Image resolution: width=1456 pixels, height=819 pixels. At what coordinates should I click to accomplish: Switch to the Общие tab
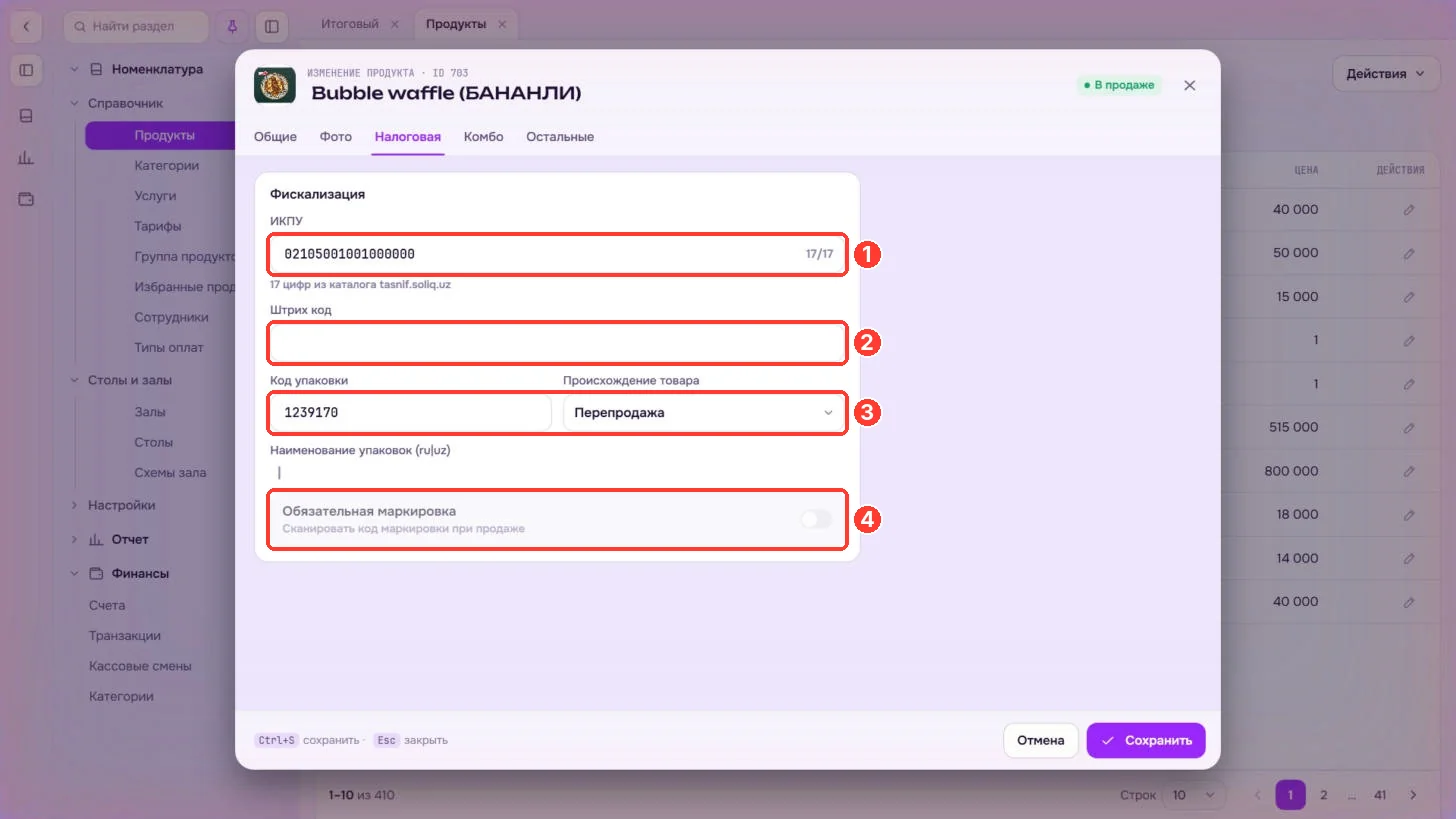[275, 137]
